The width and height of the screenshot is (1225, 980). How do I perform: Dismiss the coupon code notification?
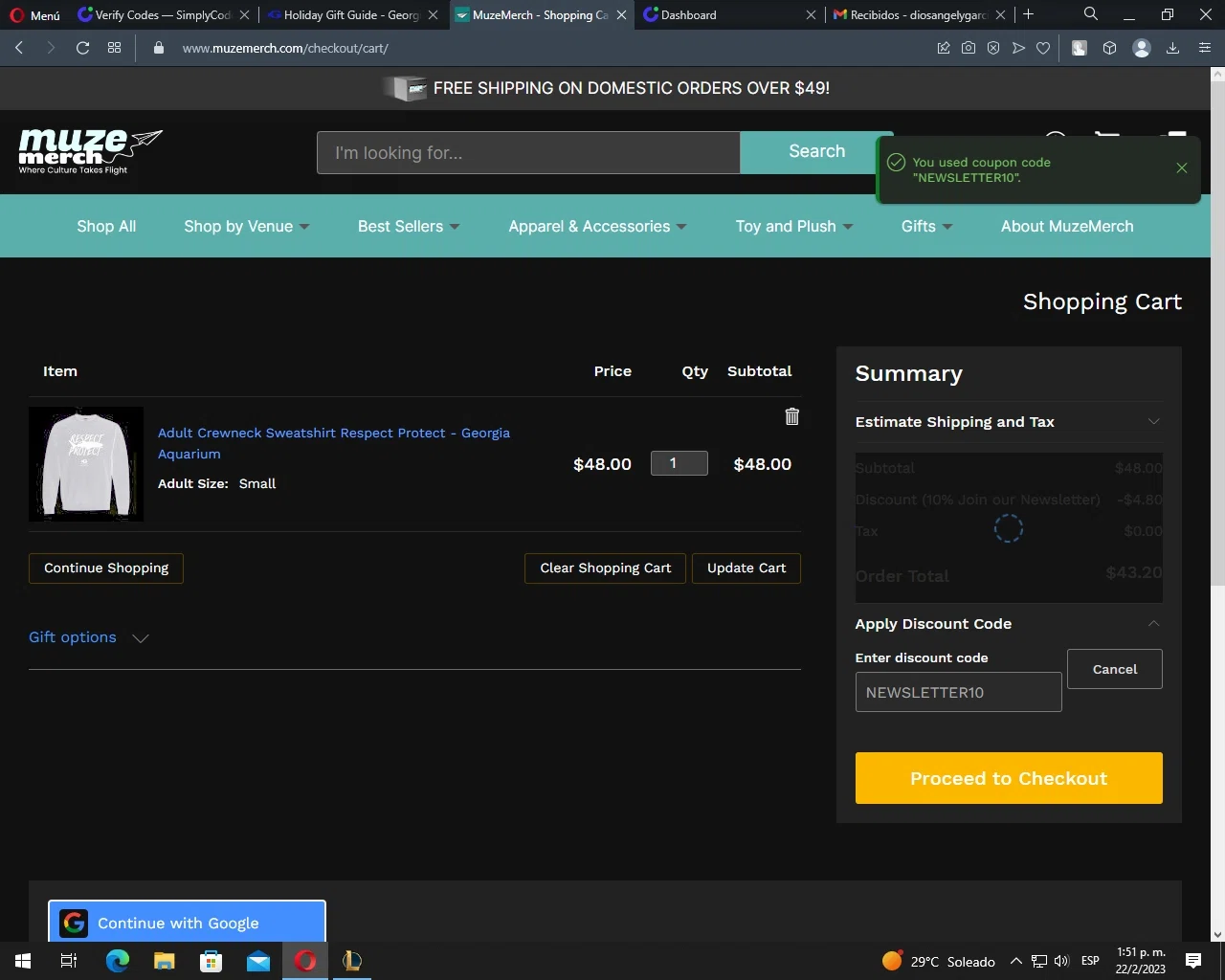[x=1182, y=168]
